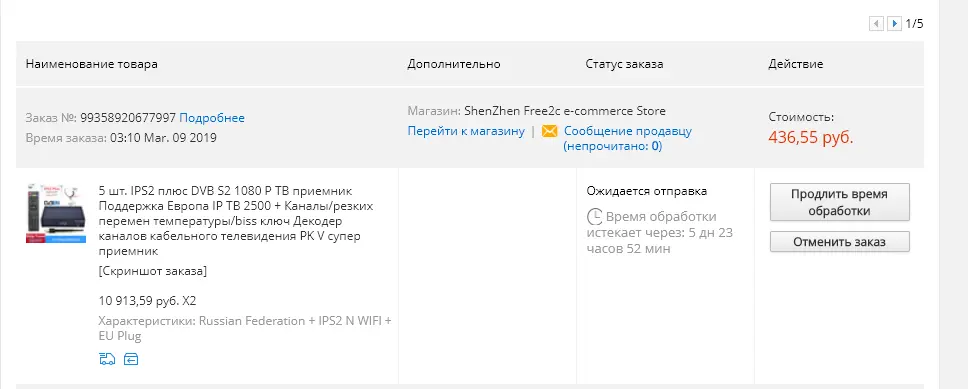
Task: Click the Ожидается отправка status text
Action: click(x=647, y=191)
